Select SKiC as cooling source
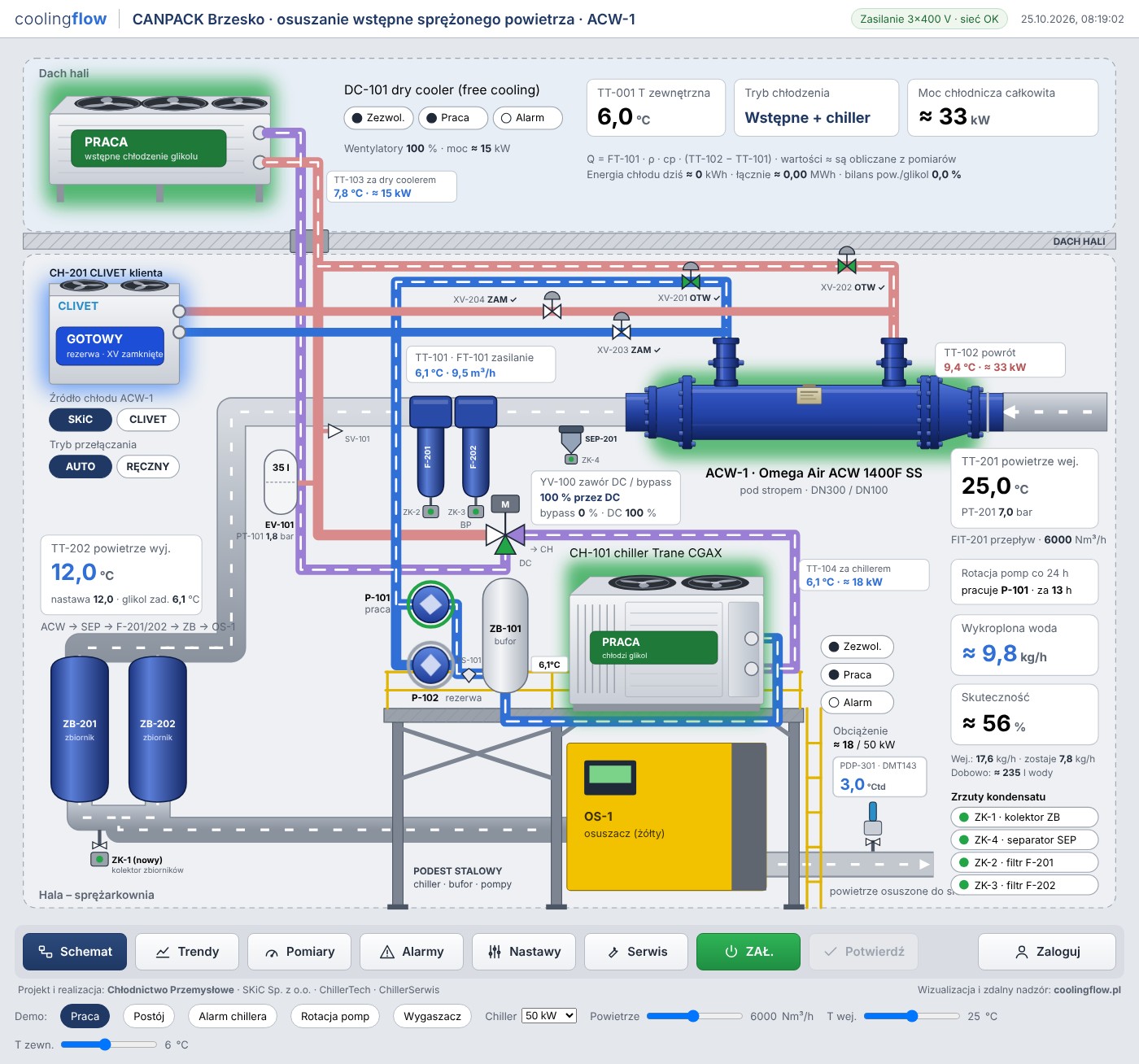Screen dimensions: 1139x1064 click(81, 420)
